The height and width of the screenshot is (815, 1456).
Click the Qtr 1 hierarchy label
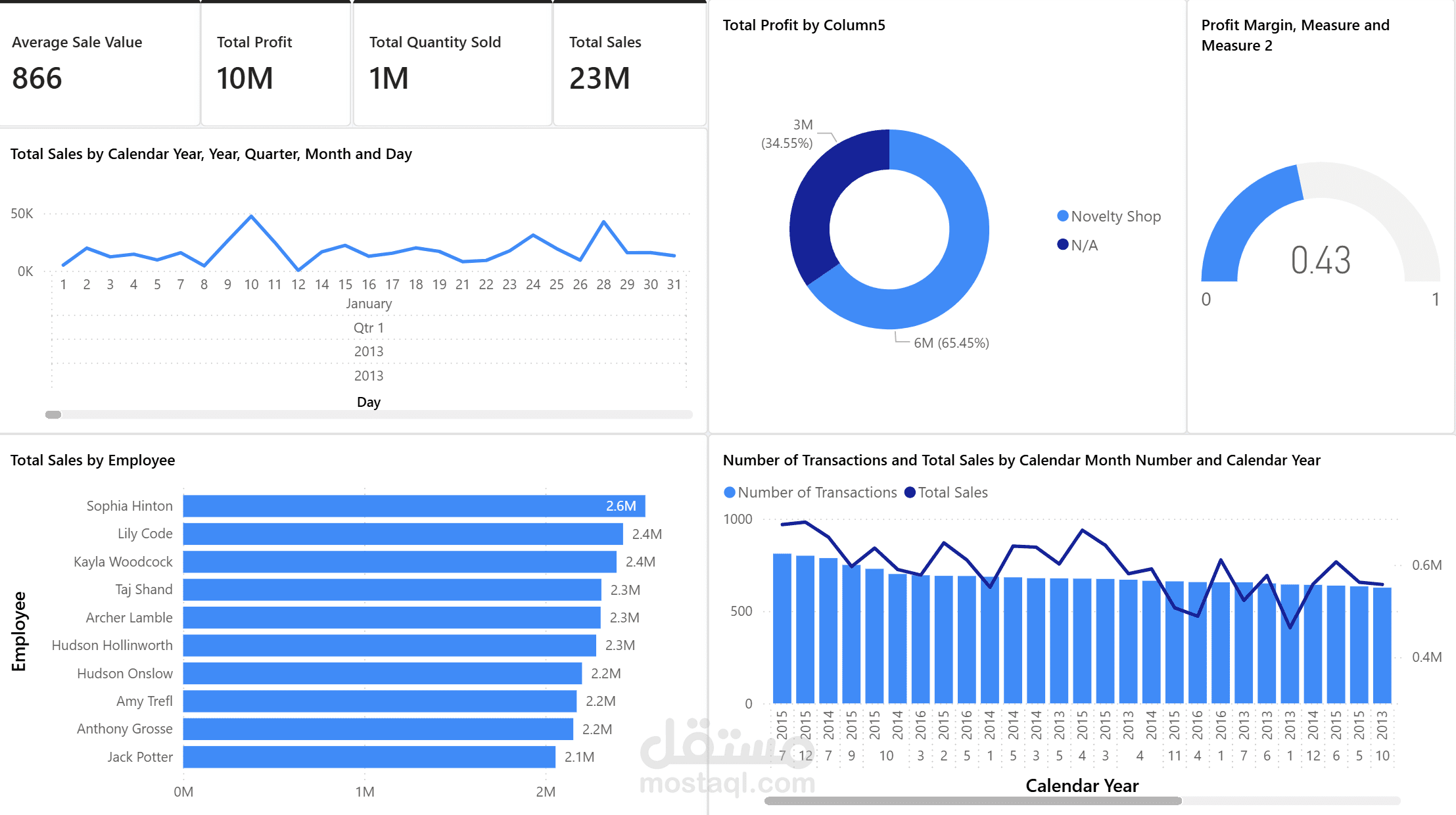(x=368, y=327)
